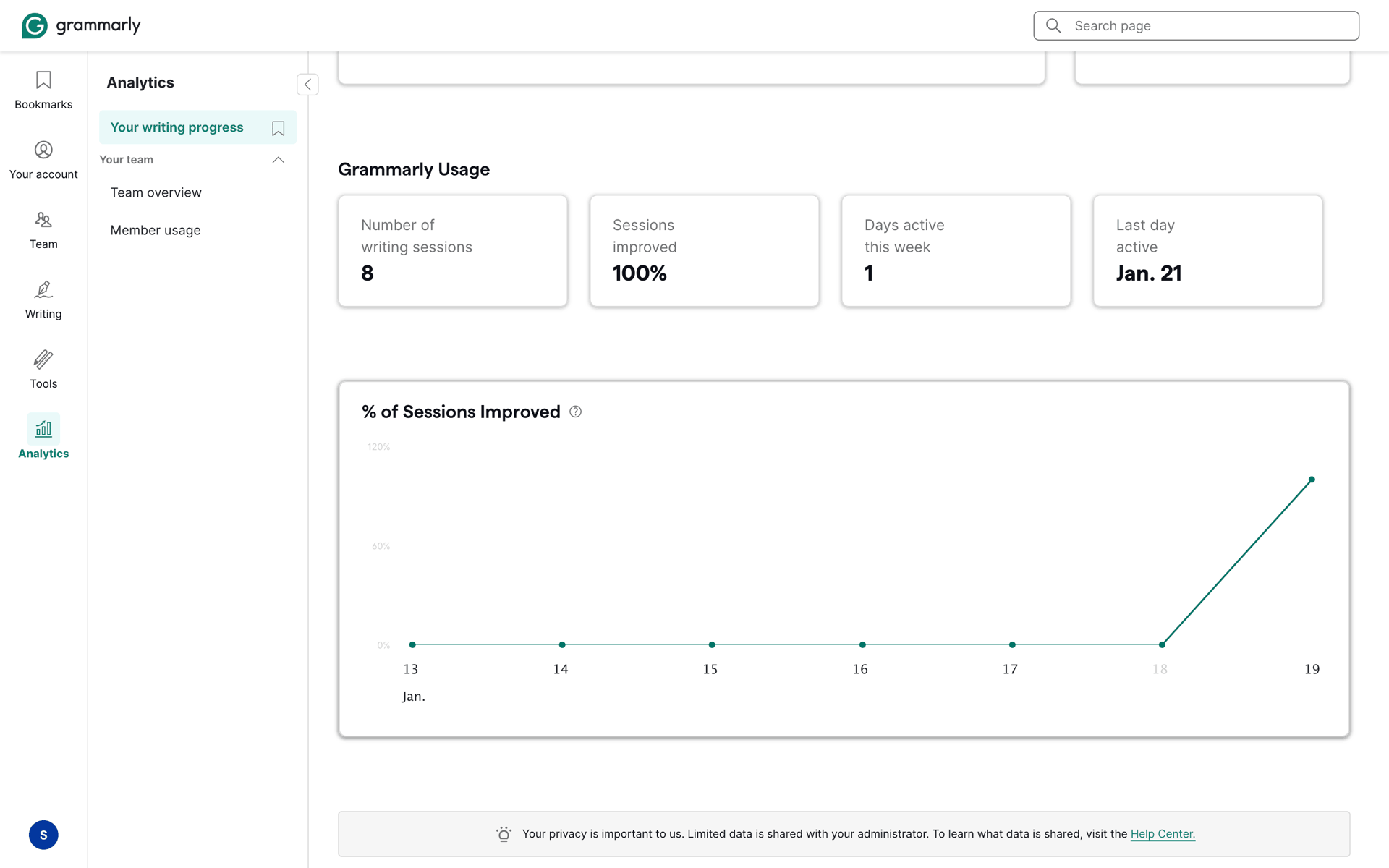Click the Jan 13 data point
This screenshot has width=1389, height=868.
coord(412,644)
